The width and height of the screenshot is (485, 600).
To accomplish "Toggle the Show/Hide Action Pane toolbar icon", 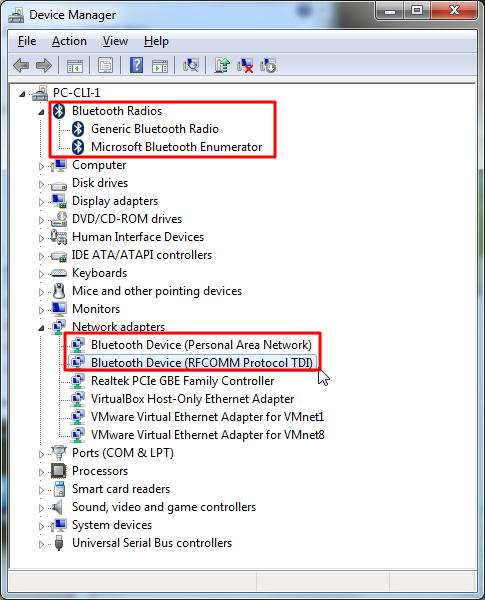I will pyautogui.click(x=160, y=66).
